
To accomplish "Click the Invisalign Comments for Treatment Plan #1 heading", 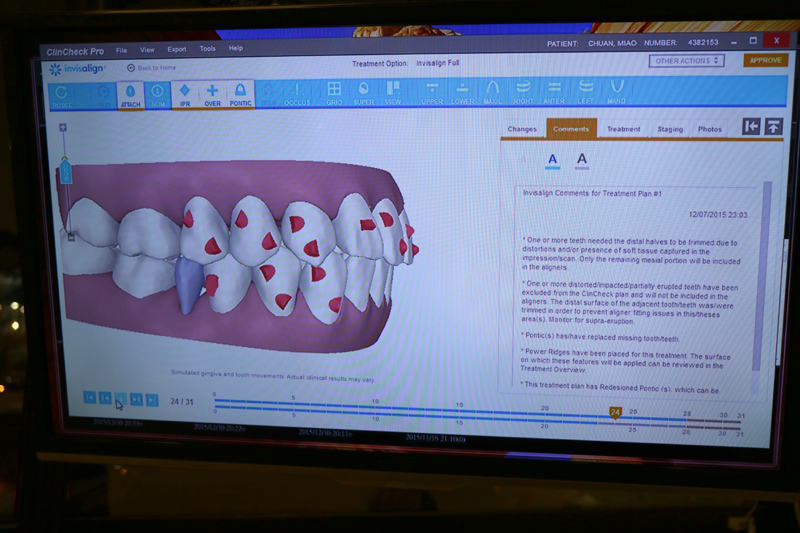I will [592, 193].
